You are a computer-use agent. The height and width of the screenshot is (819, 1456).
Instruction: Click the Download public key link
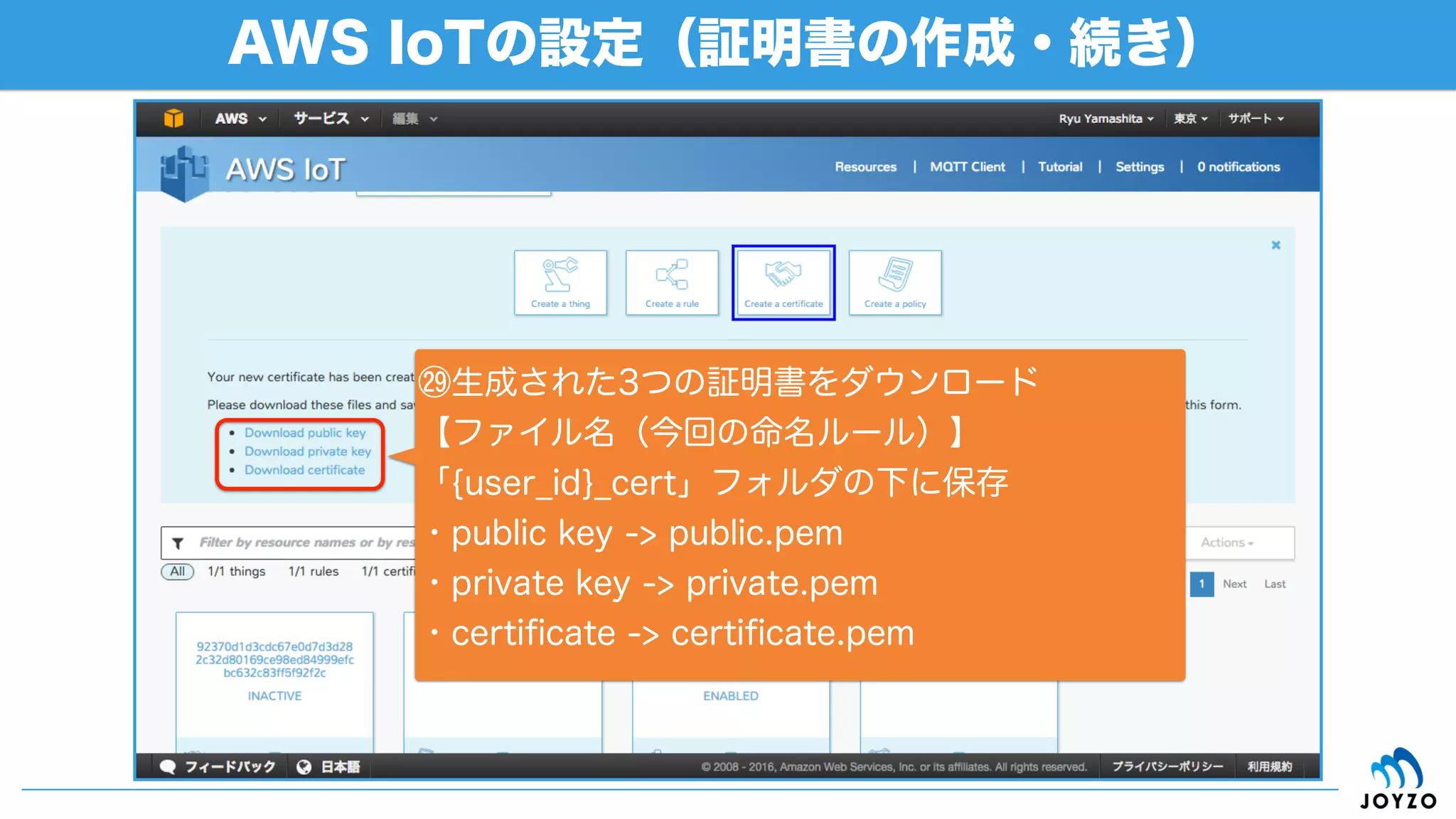[305, 432]
